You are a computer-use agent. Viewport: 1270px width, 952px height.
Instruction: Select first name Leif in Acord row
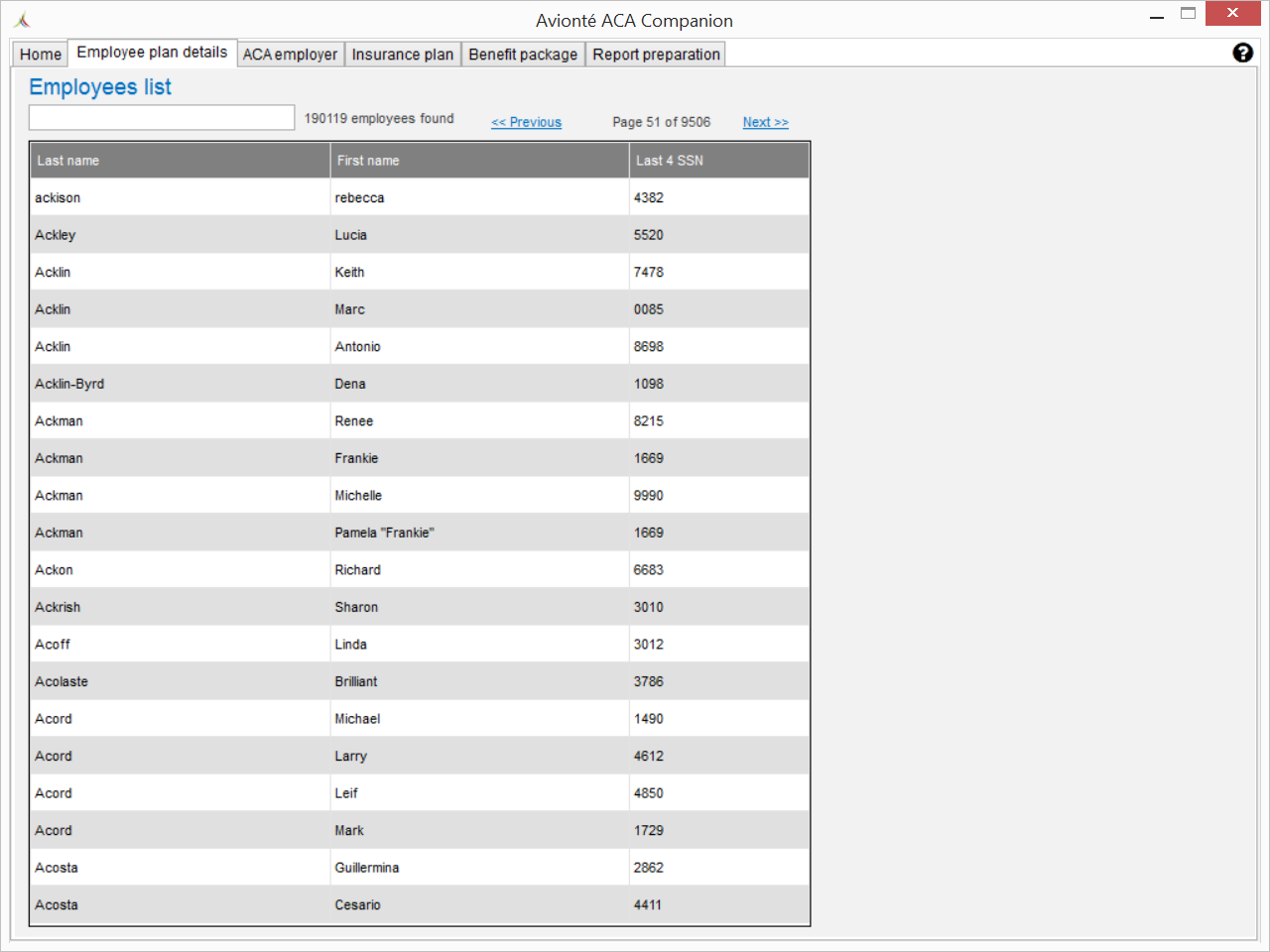[346, 793]
